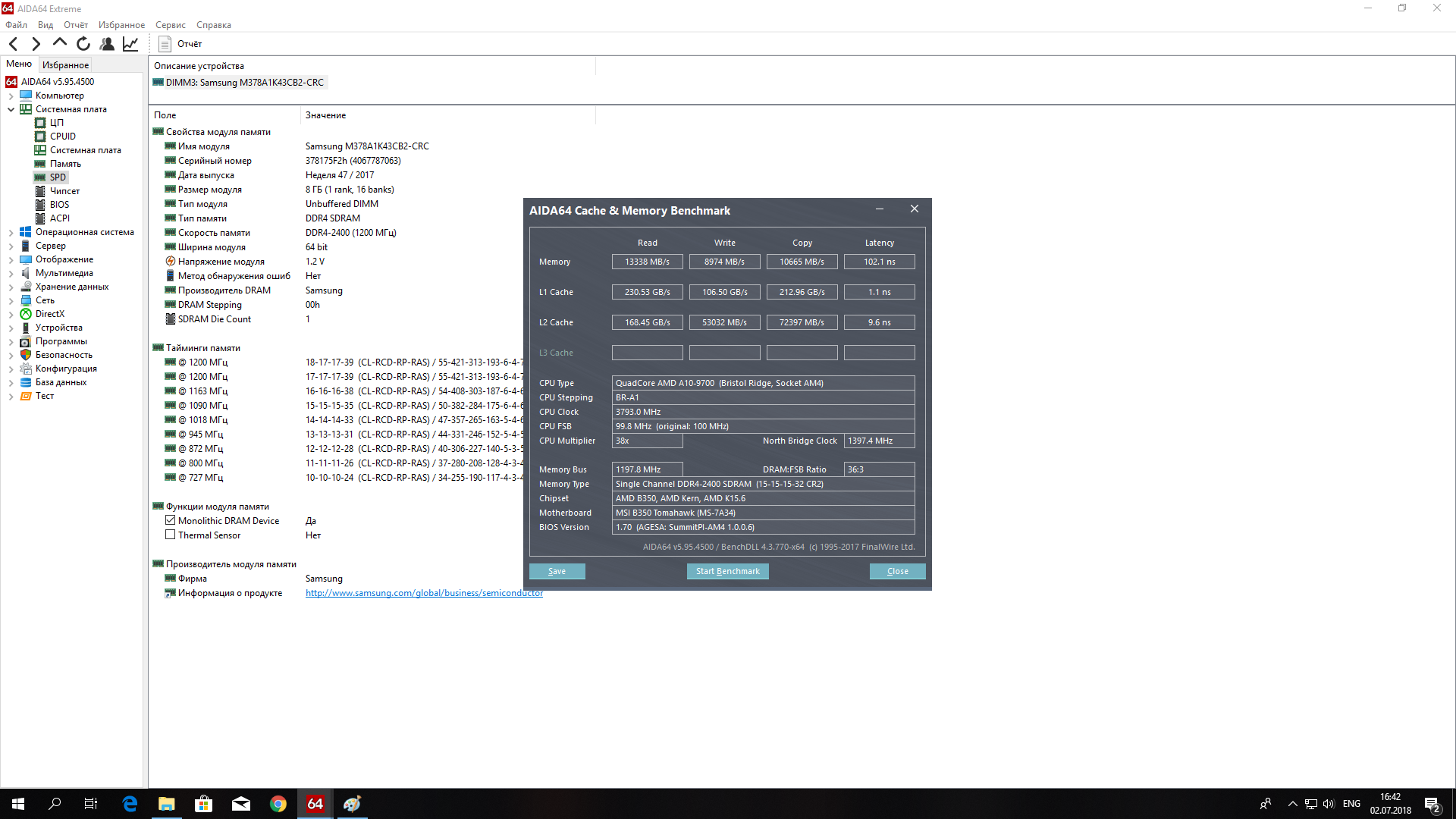Toggle the Thermal Sensor checkbox

[171, 535]
